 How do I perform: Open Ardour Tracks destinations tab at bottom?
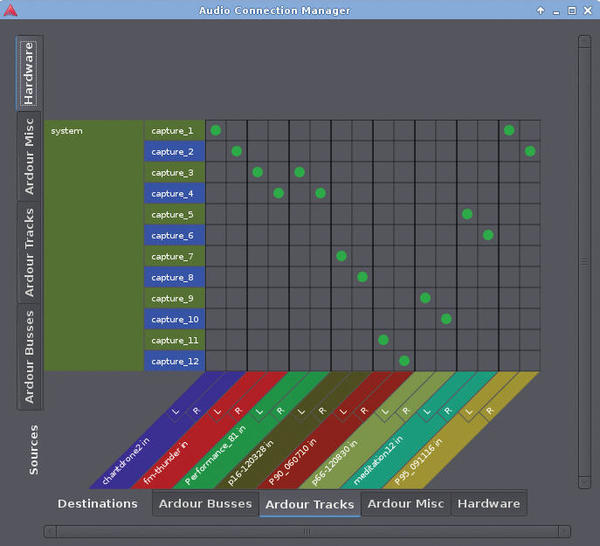(310, 504)
